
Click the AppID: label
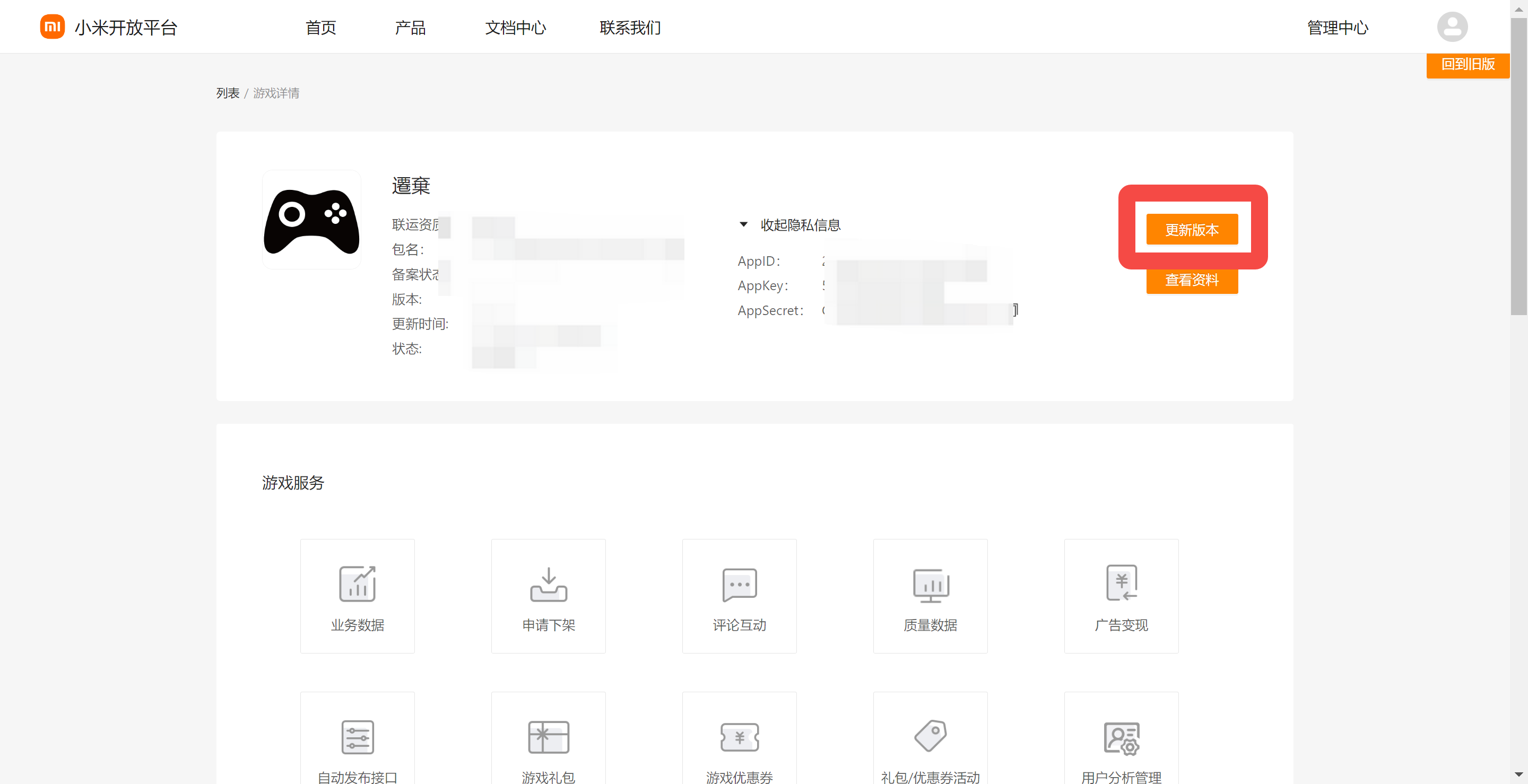click(x=759, y=261)
